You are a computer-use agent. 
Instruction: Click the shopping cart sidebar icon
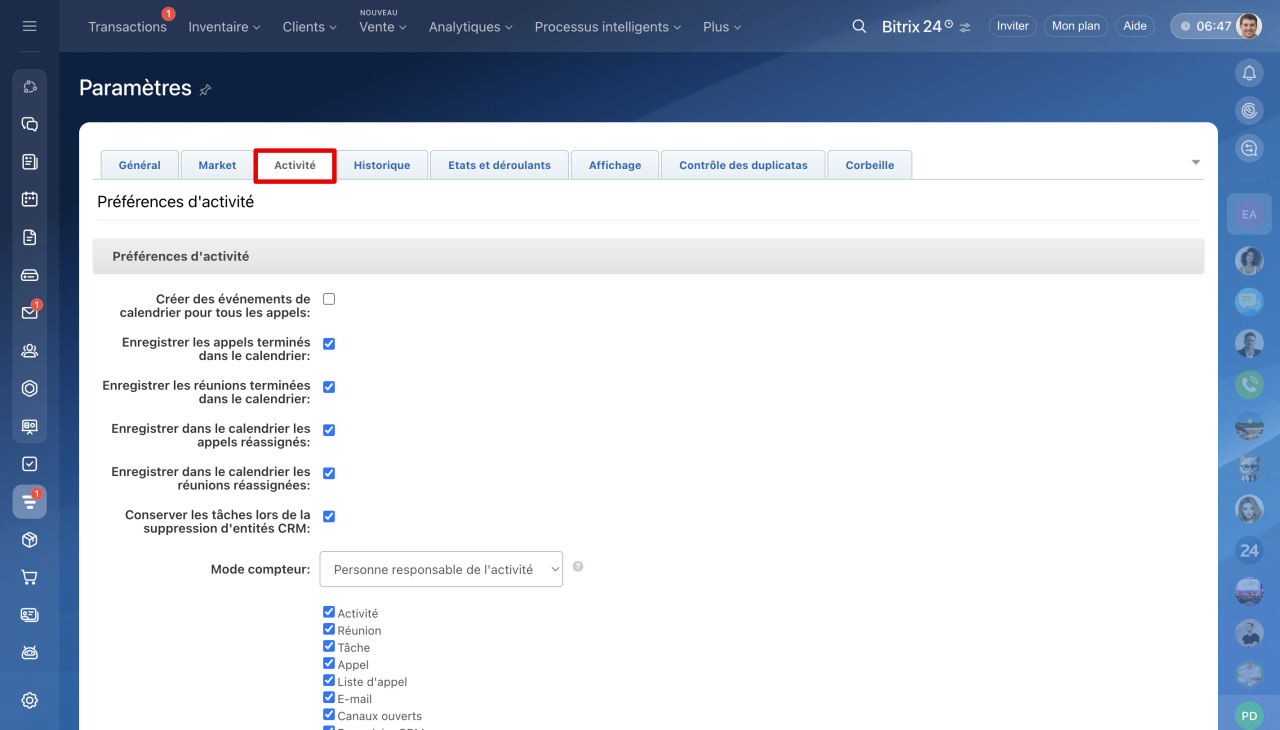click(29, 577)
